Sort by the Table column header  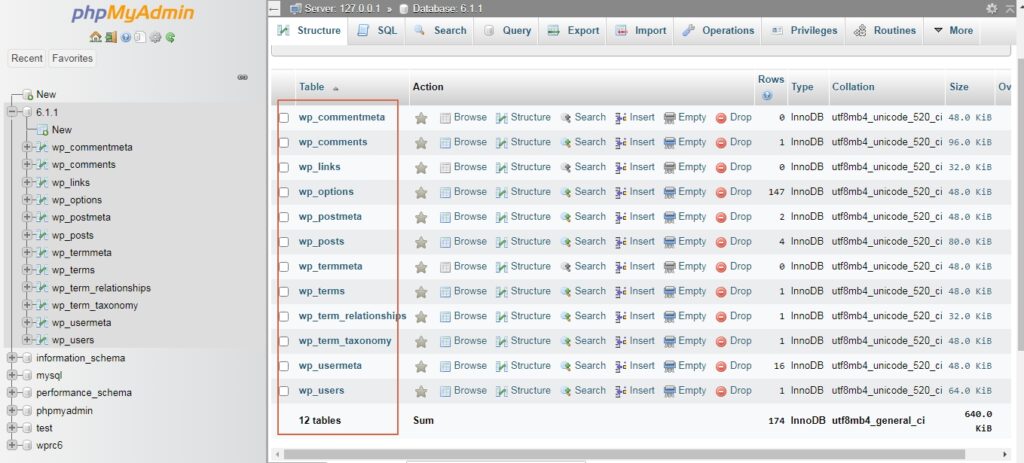pyautogui.click(x=312, y=87)
